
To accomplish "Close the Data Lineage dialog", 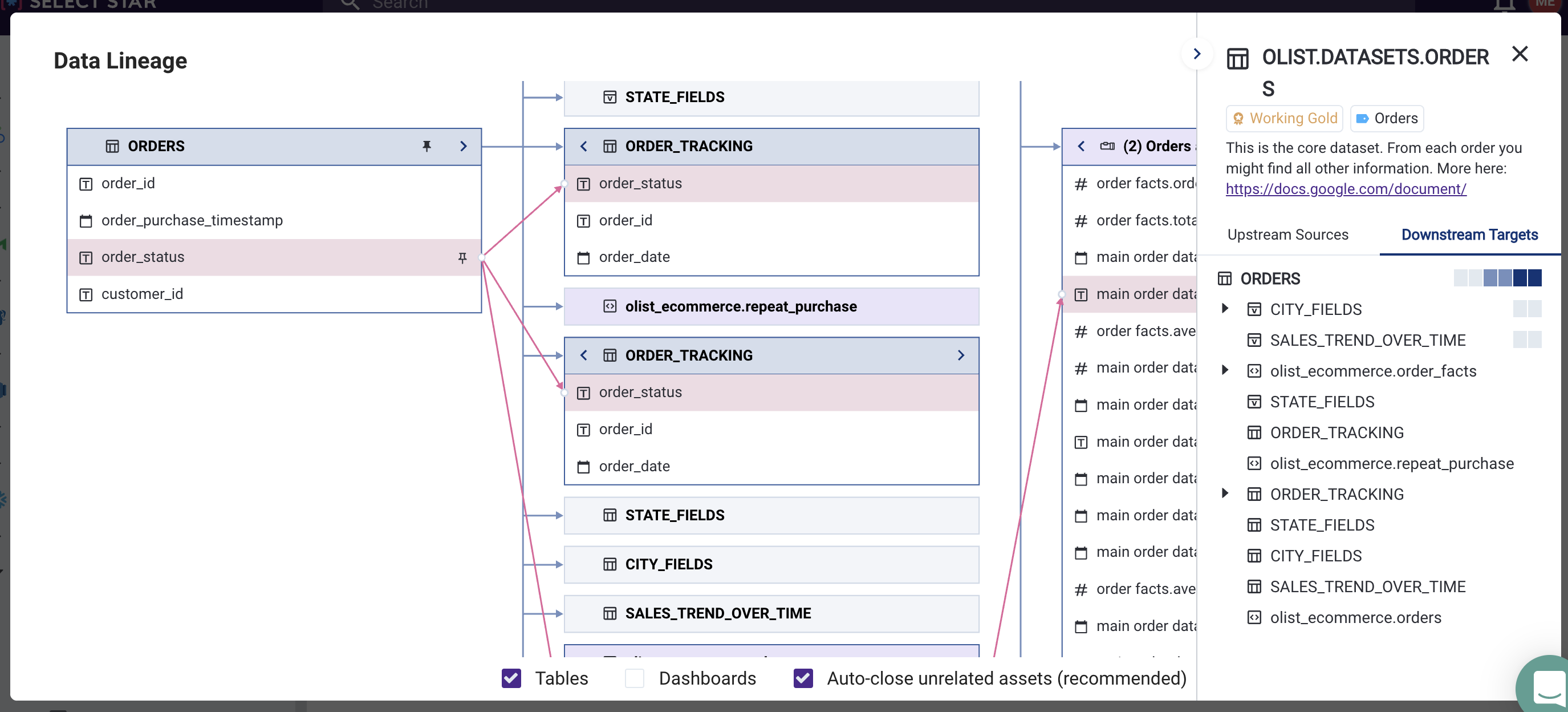I will coord(1520,54).
